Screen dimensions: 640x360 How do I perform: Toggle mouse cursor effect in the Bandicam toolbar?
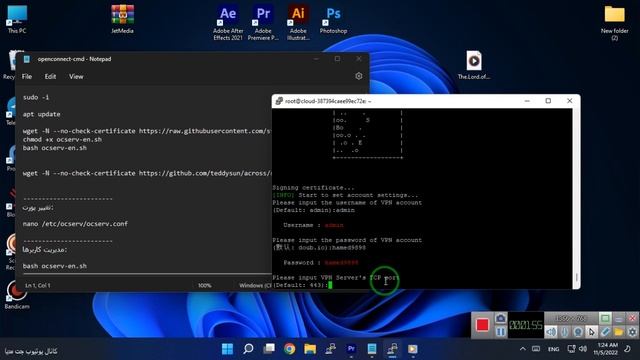(591, 332)
